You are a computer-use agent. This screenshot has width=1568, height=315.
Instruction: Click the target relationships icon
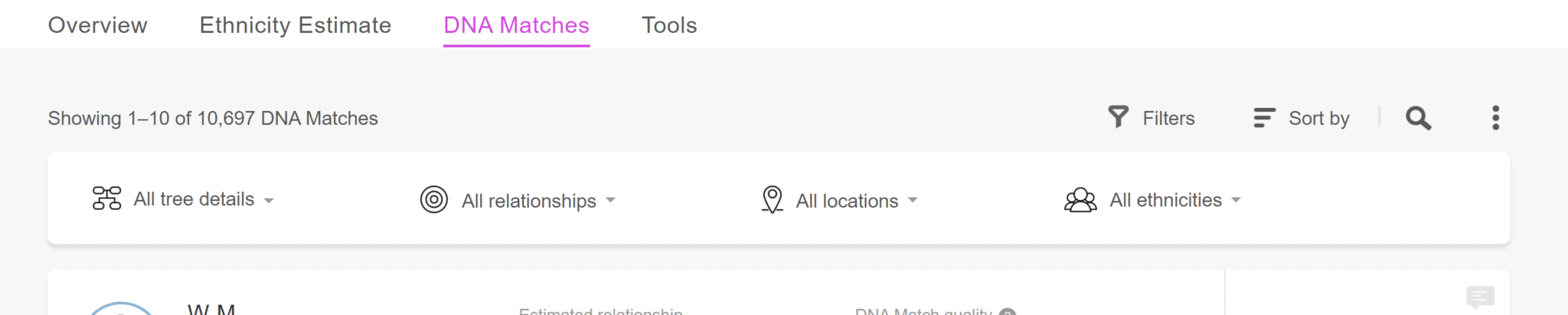tap(433, 200)
